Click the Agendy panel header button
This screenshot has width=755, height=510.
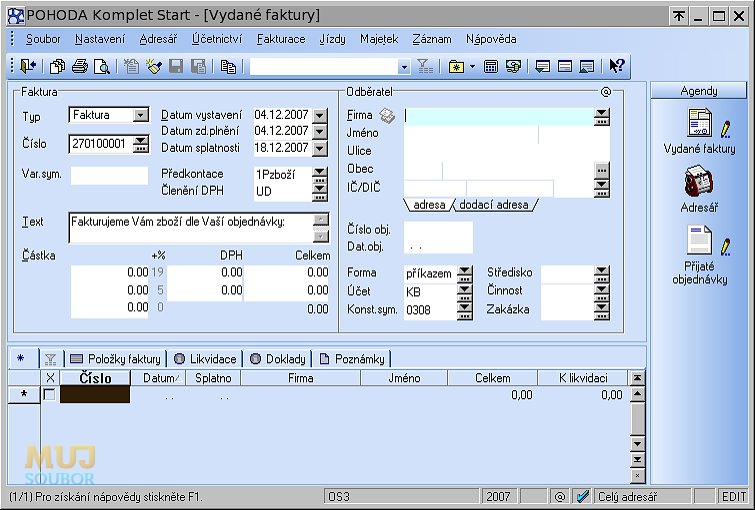pyautogui.click(x=699, y=91)
